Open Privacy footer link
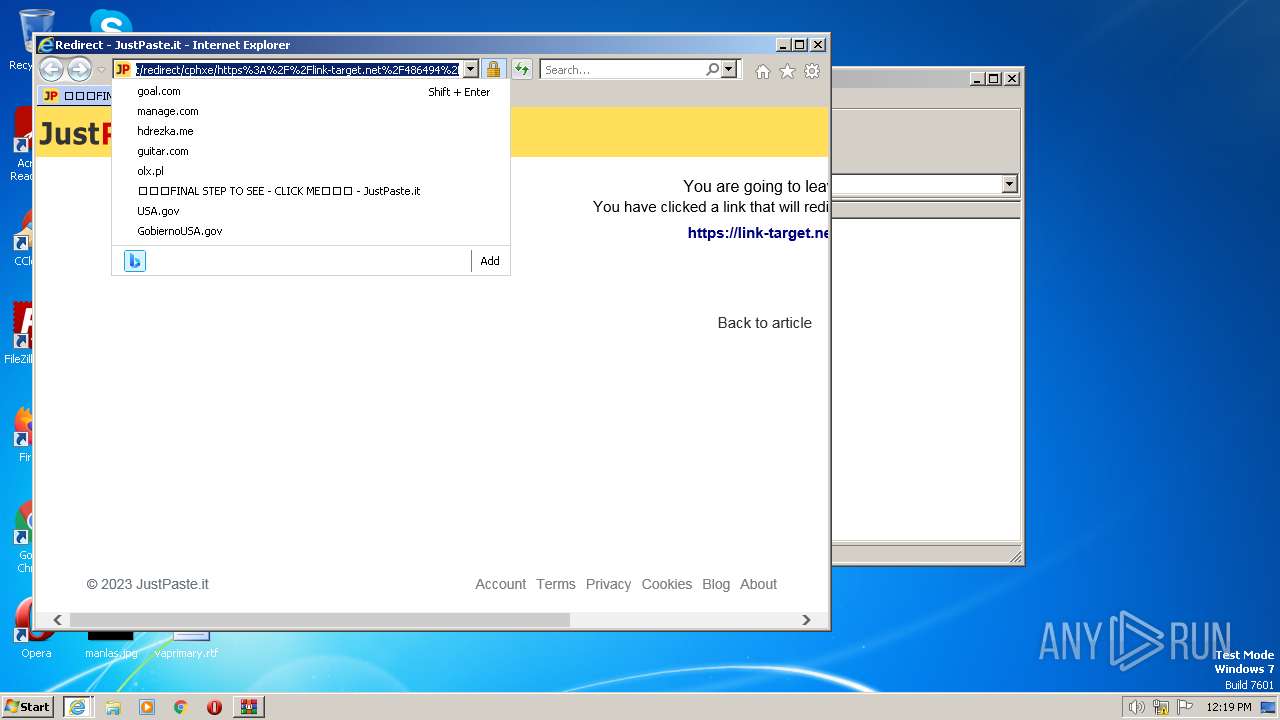Screen dimensions: 1280x720 (x=608, y=584)
